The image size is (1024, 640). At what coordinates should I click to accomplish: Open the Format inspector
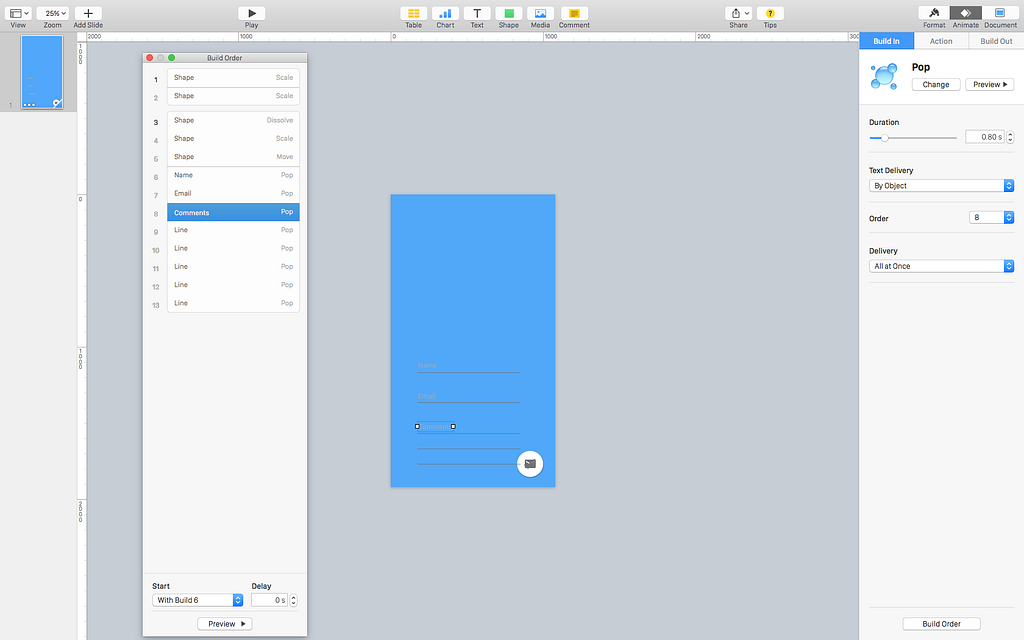(934, 13)
